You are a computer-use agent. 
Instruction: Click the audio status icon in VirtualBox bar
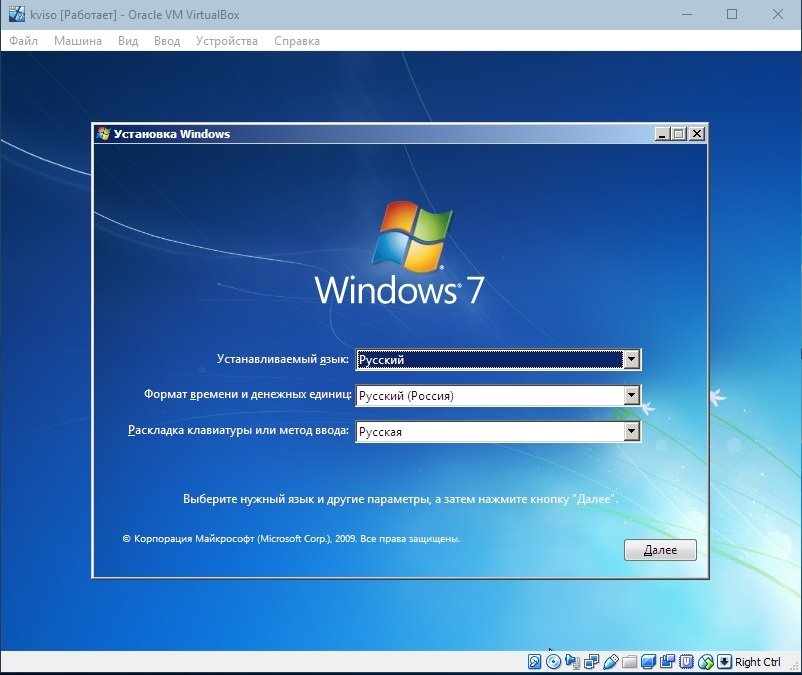573,662
